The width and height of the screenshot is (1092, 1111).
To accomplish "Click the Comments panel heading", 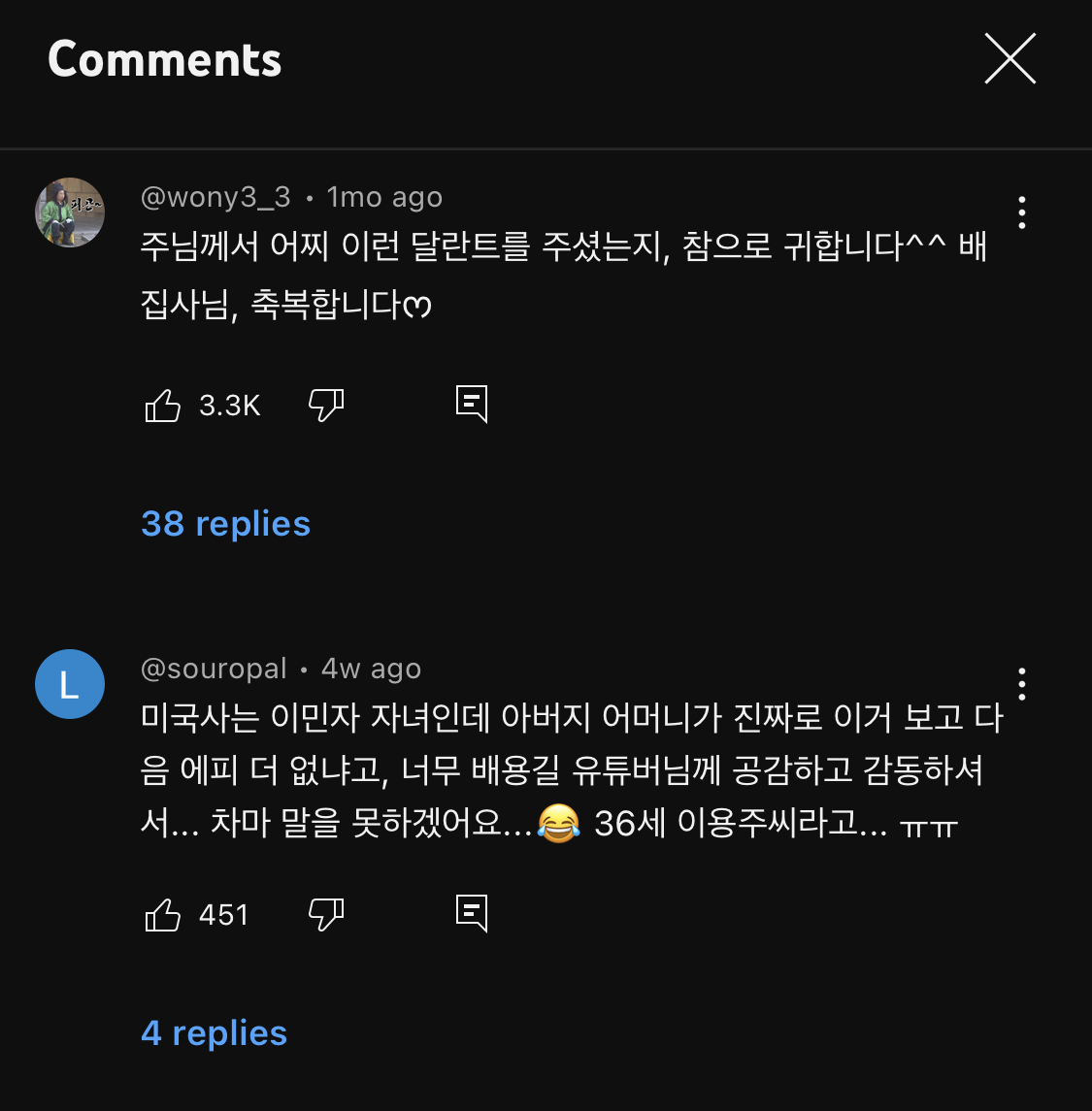I will [164, 59].
